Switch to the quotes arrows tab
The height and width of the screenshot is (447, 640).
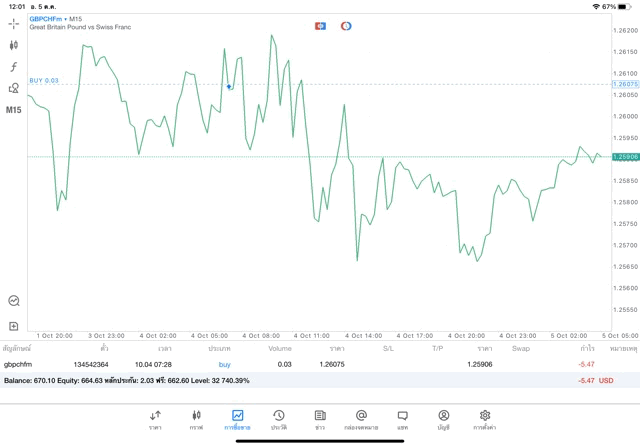click(x=155, y=419)
